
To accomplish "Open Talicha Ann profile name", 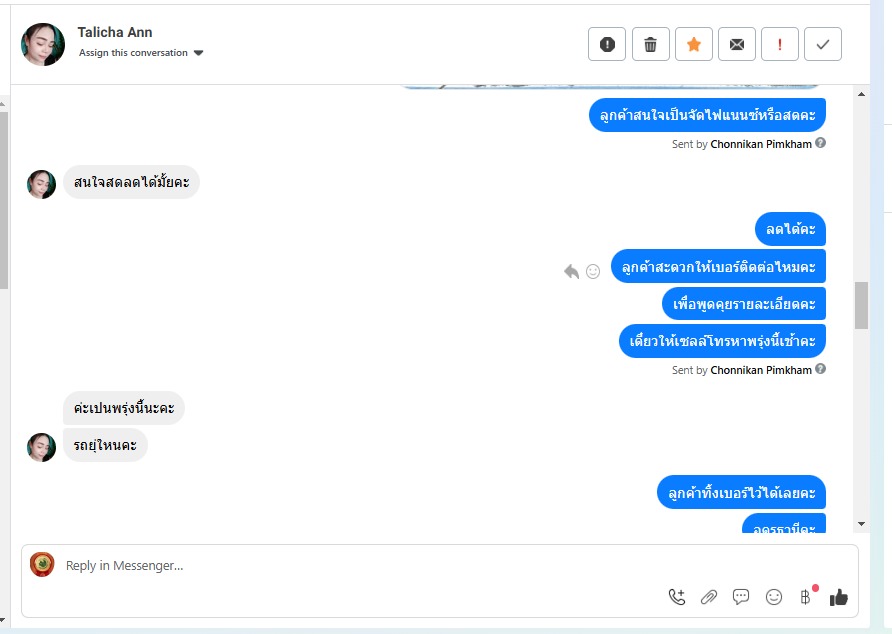I will [115, 32].
